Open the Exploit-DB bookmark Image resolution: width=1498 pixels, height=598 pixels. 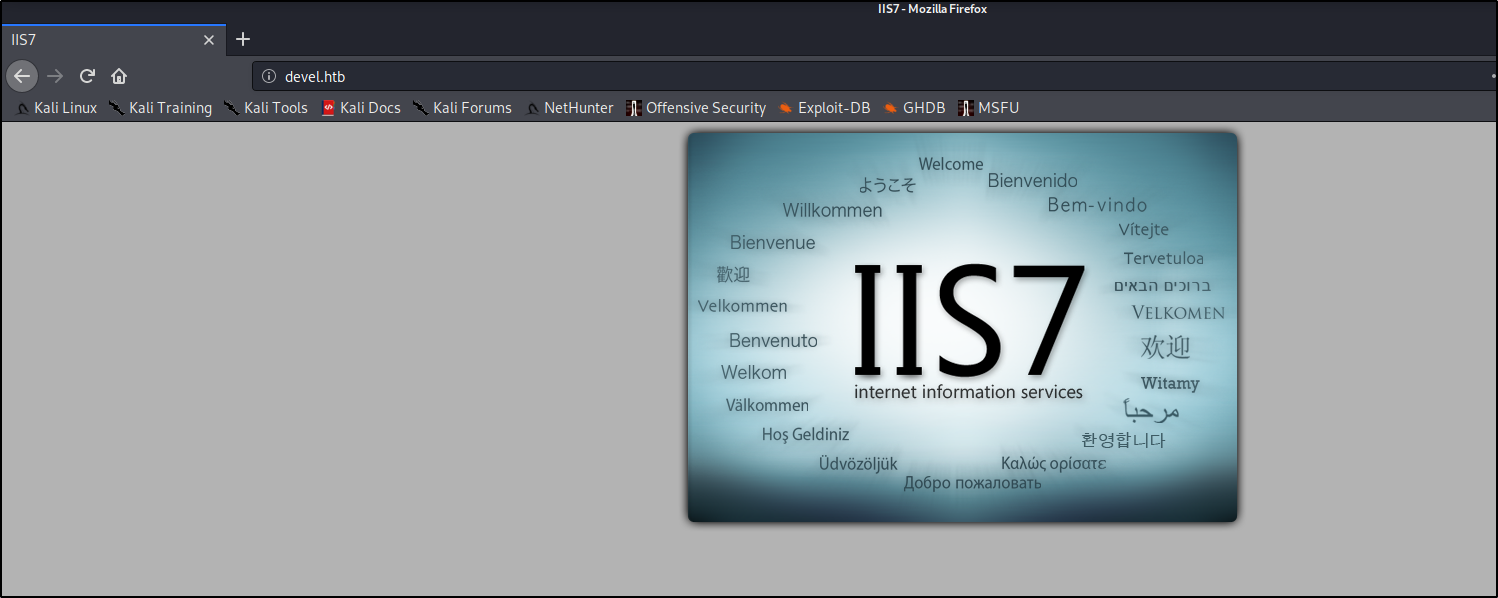pos(824,108)
